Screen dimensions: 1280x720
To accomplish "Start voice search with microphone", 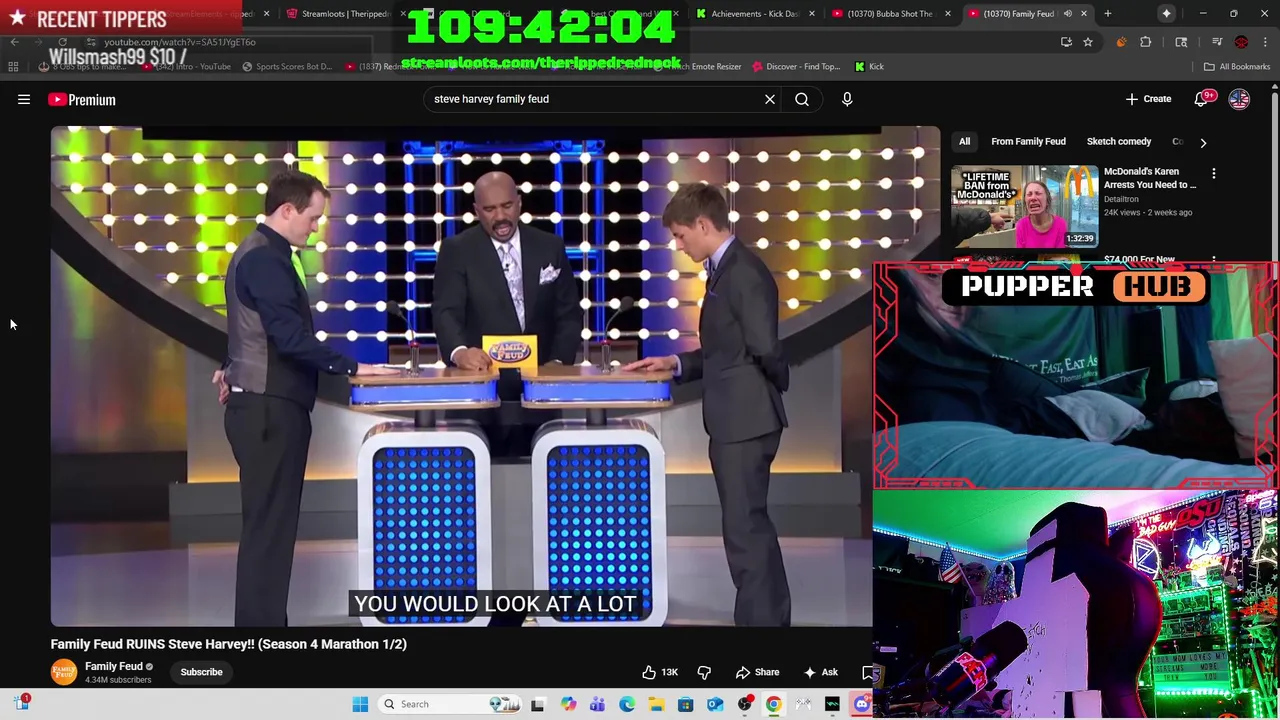I will pos(847,99).
